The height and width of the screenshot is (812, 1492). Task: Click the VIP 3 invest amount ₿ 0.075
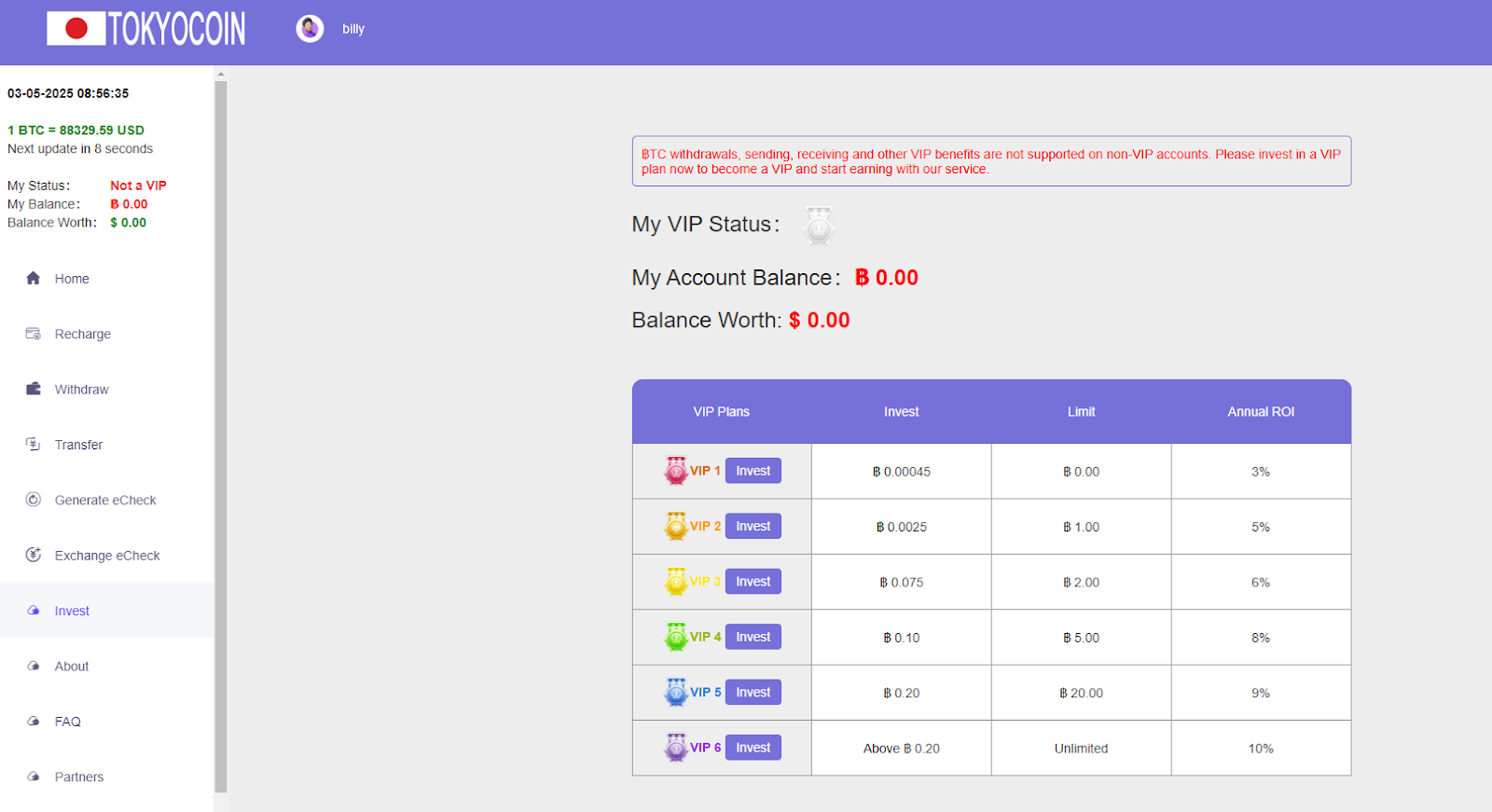tap(902, 583)
